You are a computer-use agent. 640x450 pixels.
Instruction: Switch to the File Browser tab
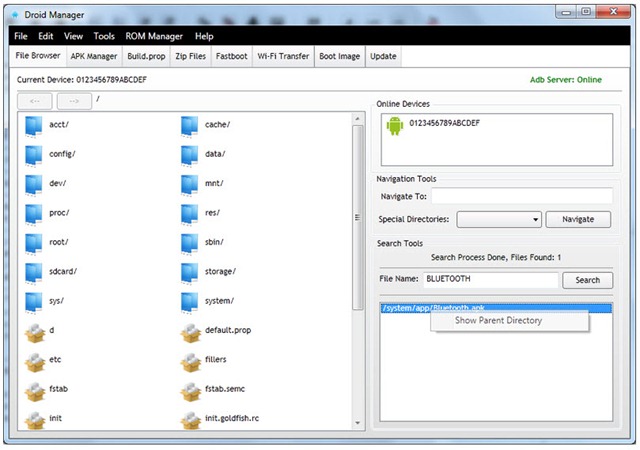[x=38, y=56]
